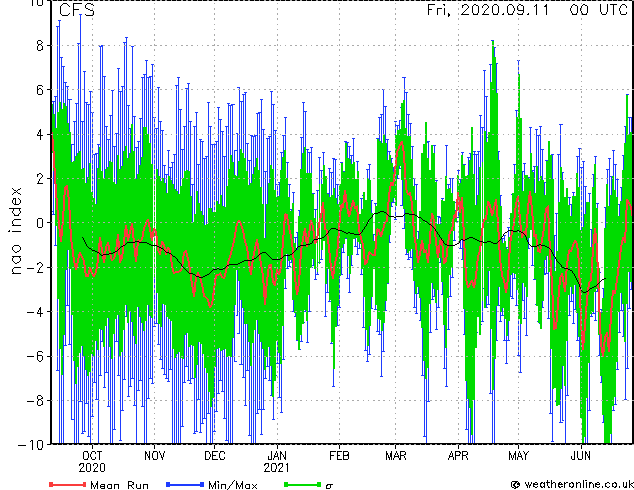This screenshot has width=634, height=490.
Task: Click the y-axis value -2
Action: (x=35, y=268)
